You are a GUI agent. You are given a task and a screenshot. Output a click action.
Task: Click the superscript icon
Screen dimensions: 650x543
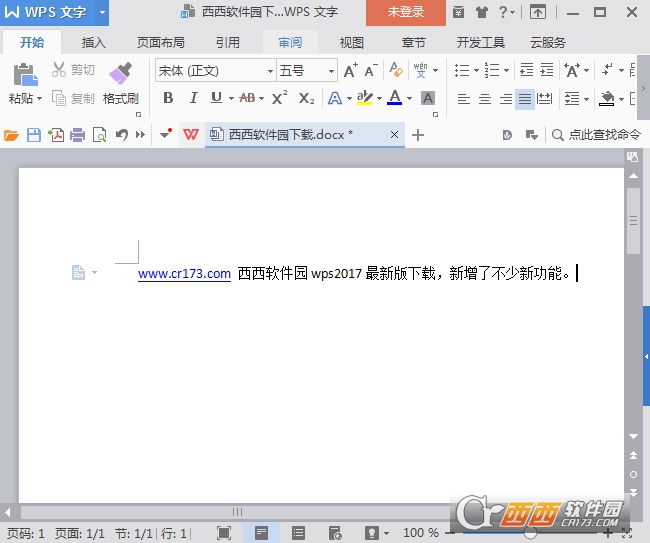pos(280,98)
